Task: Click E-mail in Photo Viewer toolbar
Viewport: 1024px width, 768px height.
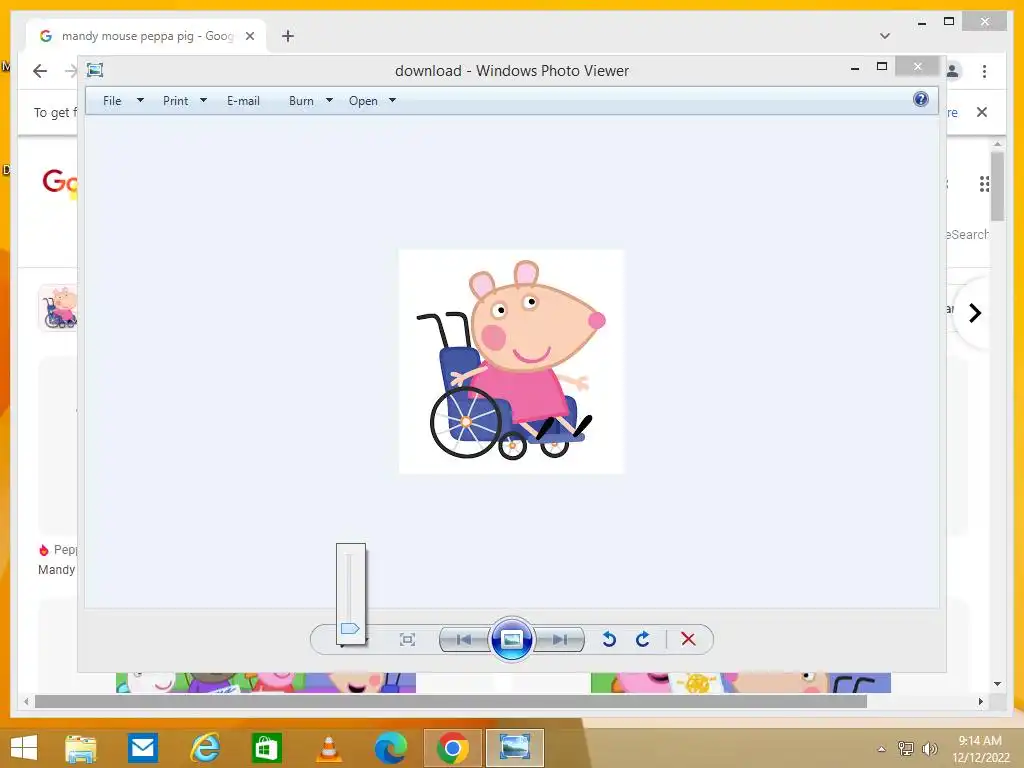Action: tap(243, 101)
